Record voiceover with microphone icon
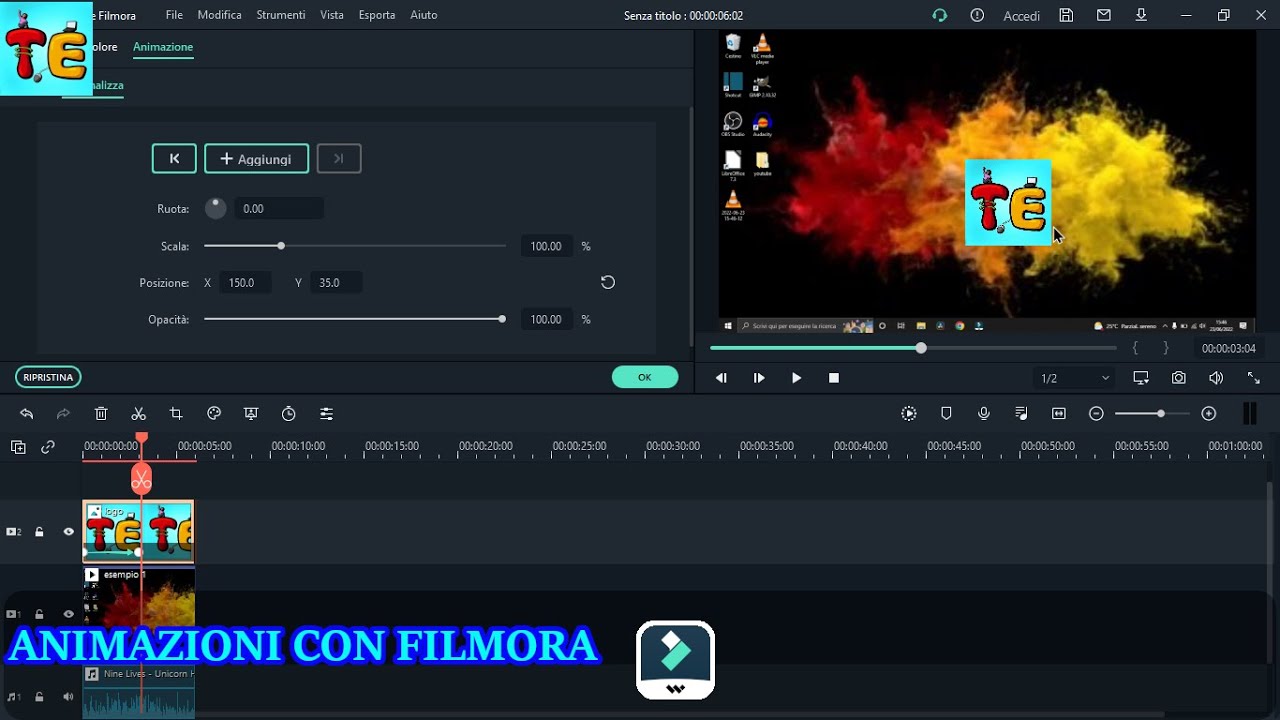Image resolution: width=1280 pixels, height=720 pixels. [x=984, y=414]
